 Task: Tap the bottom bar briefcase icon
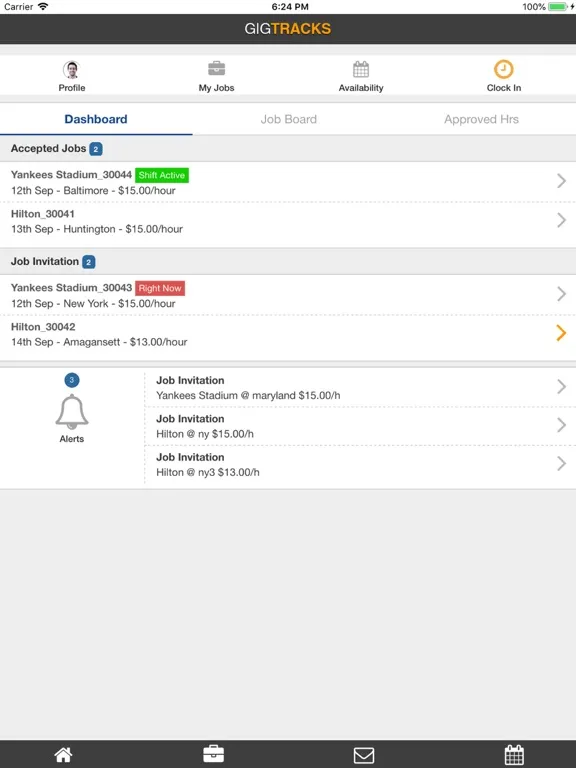(x=214, y=754)
